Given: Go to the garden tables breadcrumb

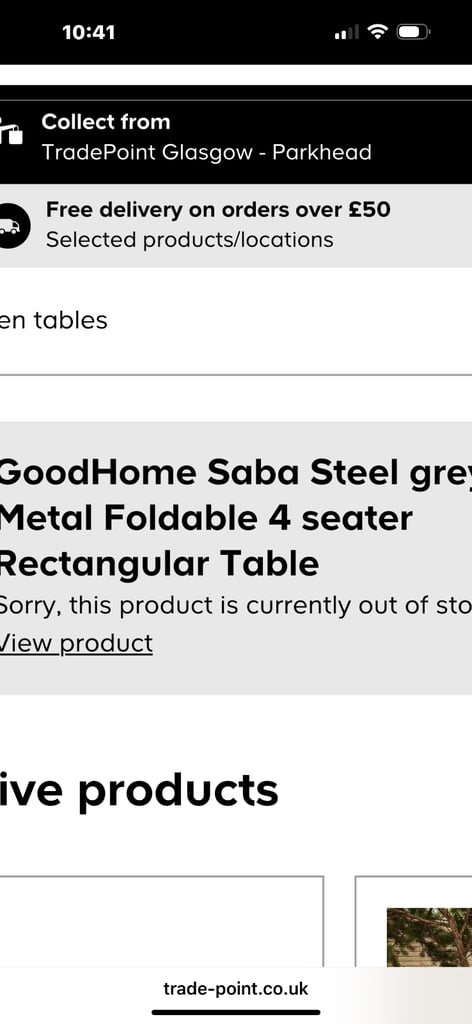Looking at the screenshot, I should 54,321.
